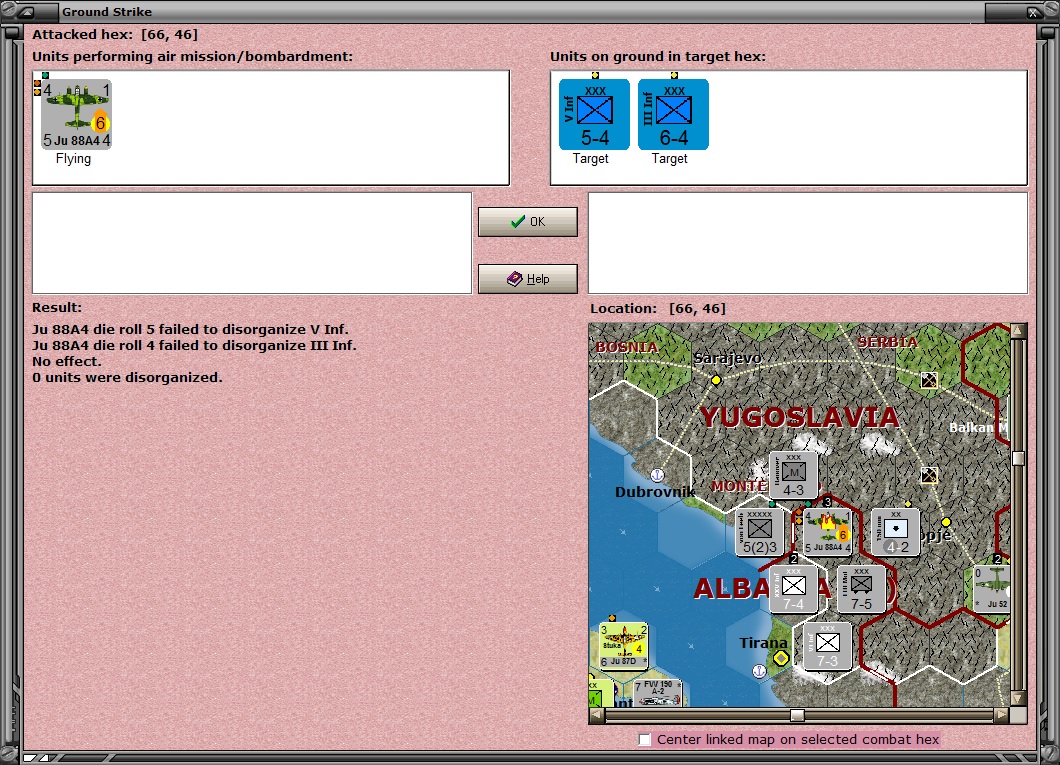Select the Ju 88A4 bomber counter labeled Flying
Screen dimensions: 1060x765
(76, 114)
